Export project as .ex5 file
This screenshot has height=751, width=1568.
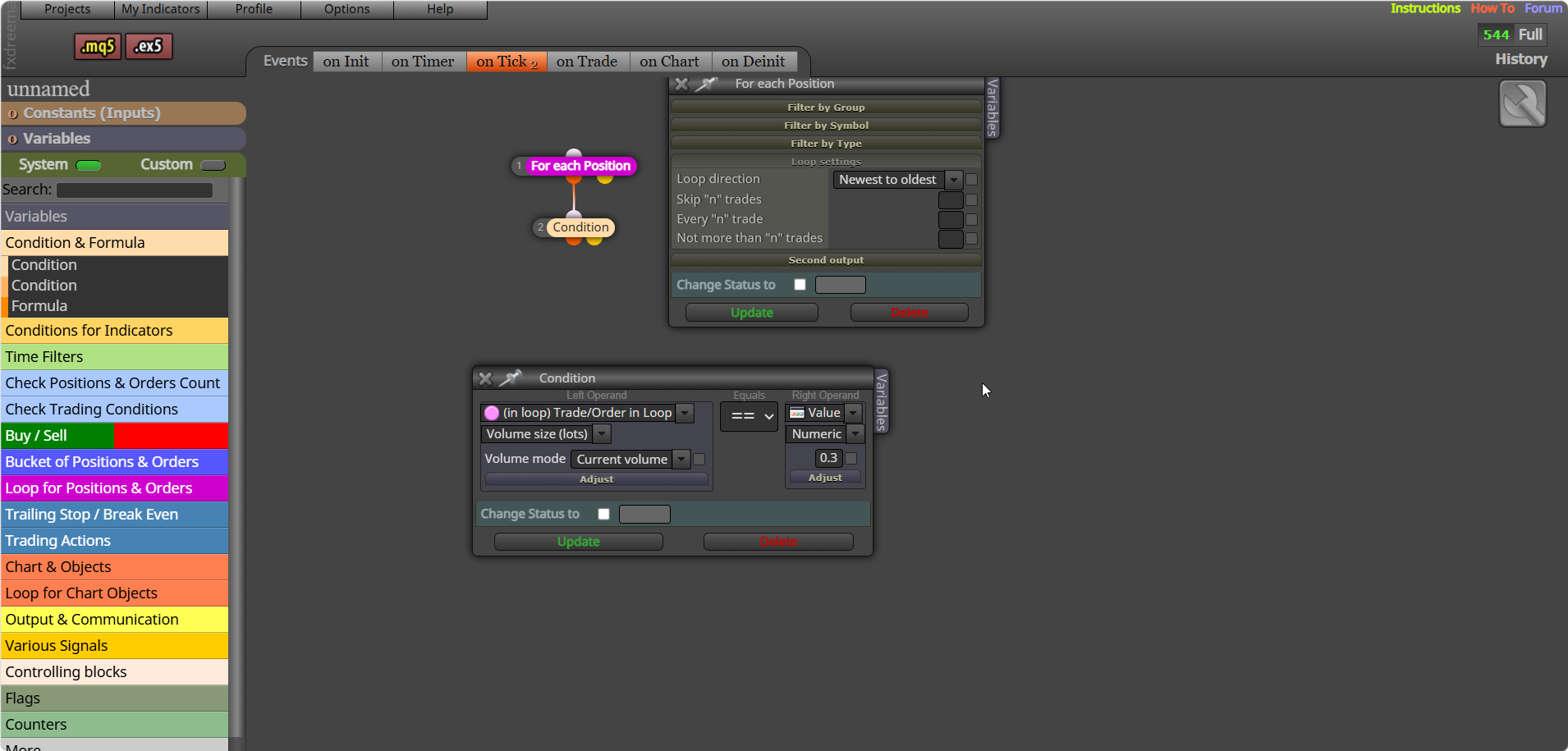point(149,47)
